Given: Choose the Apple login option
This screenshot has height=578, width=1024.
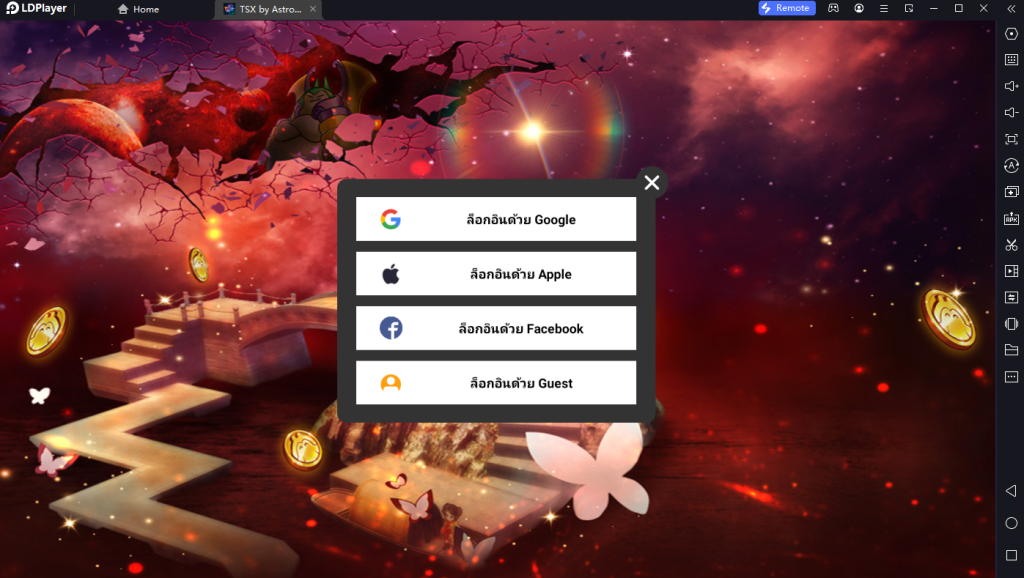Looking at the screenshot, I should [x=496, y=274].
